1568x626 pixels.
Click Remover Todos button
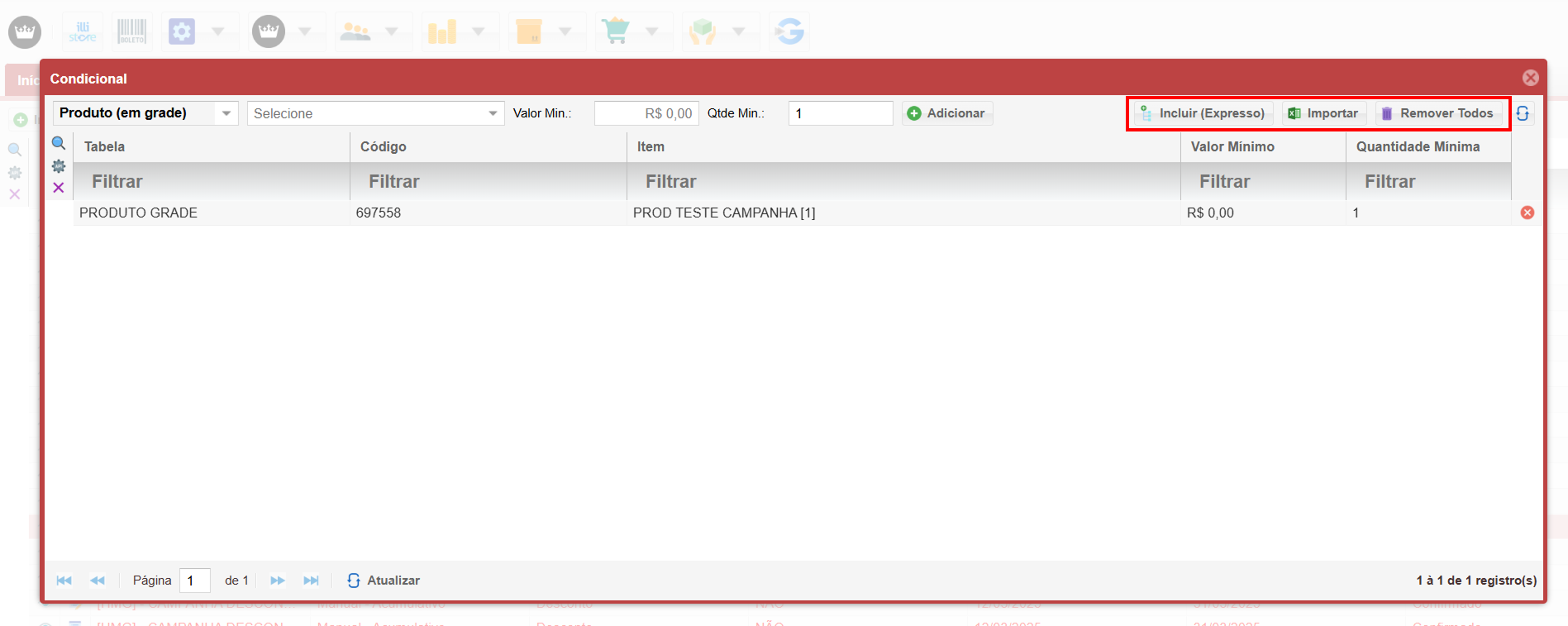click(1437, 113)
